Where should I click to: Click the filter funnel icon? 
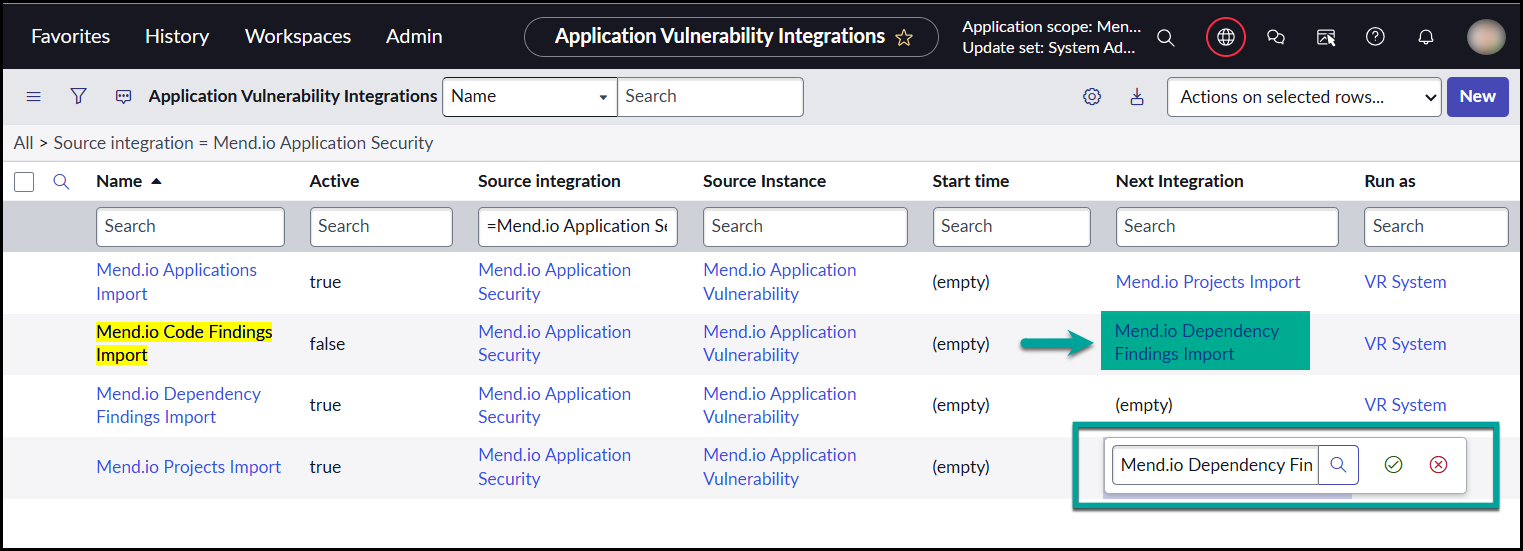pos(79,96)
